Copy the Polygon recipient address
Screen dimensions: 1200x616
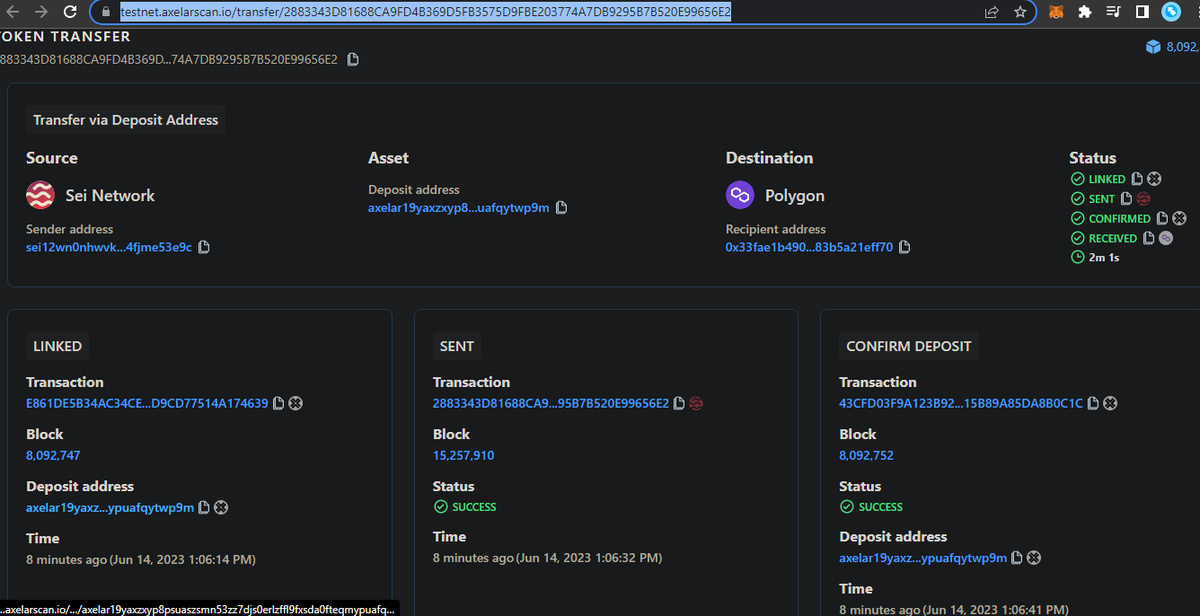[x=904, y=247]
